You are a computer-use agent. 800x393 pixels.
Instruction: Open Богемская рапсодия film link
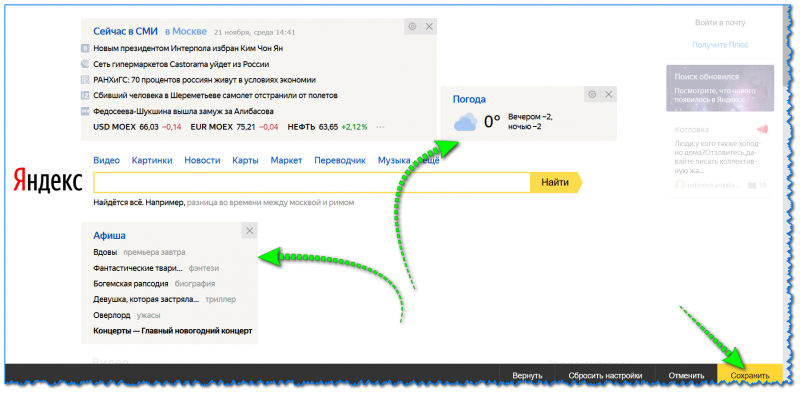click(x=131, y=283)
